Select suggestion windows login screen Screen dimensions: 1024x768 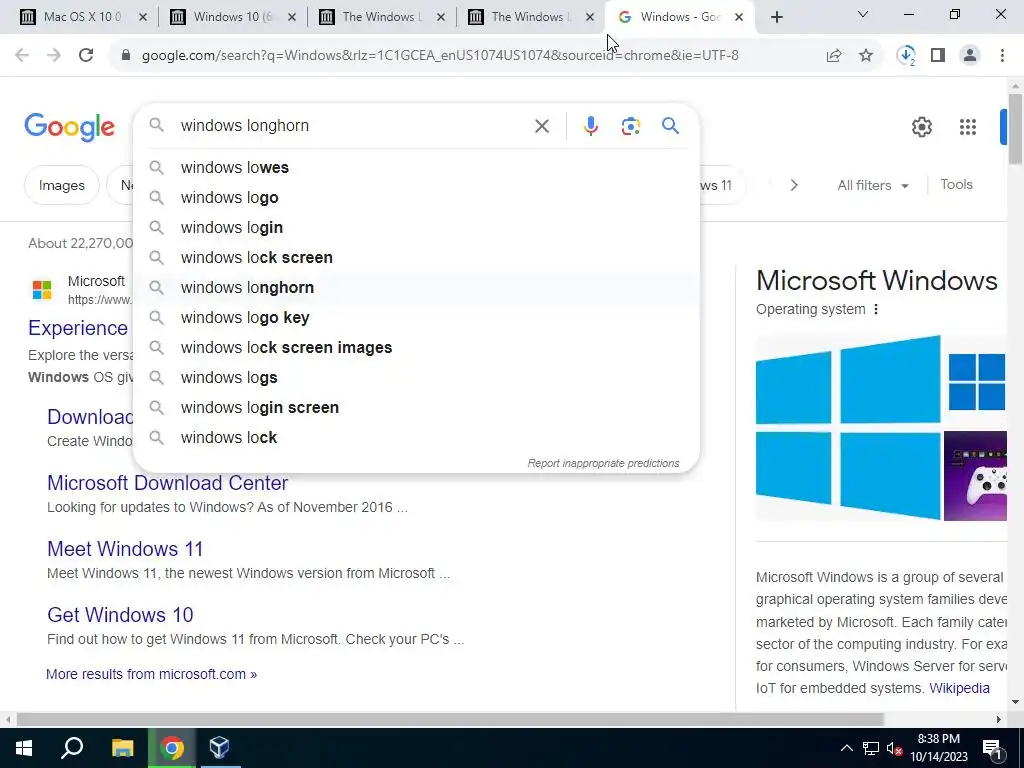pos(416,408)
